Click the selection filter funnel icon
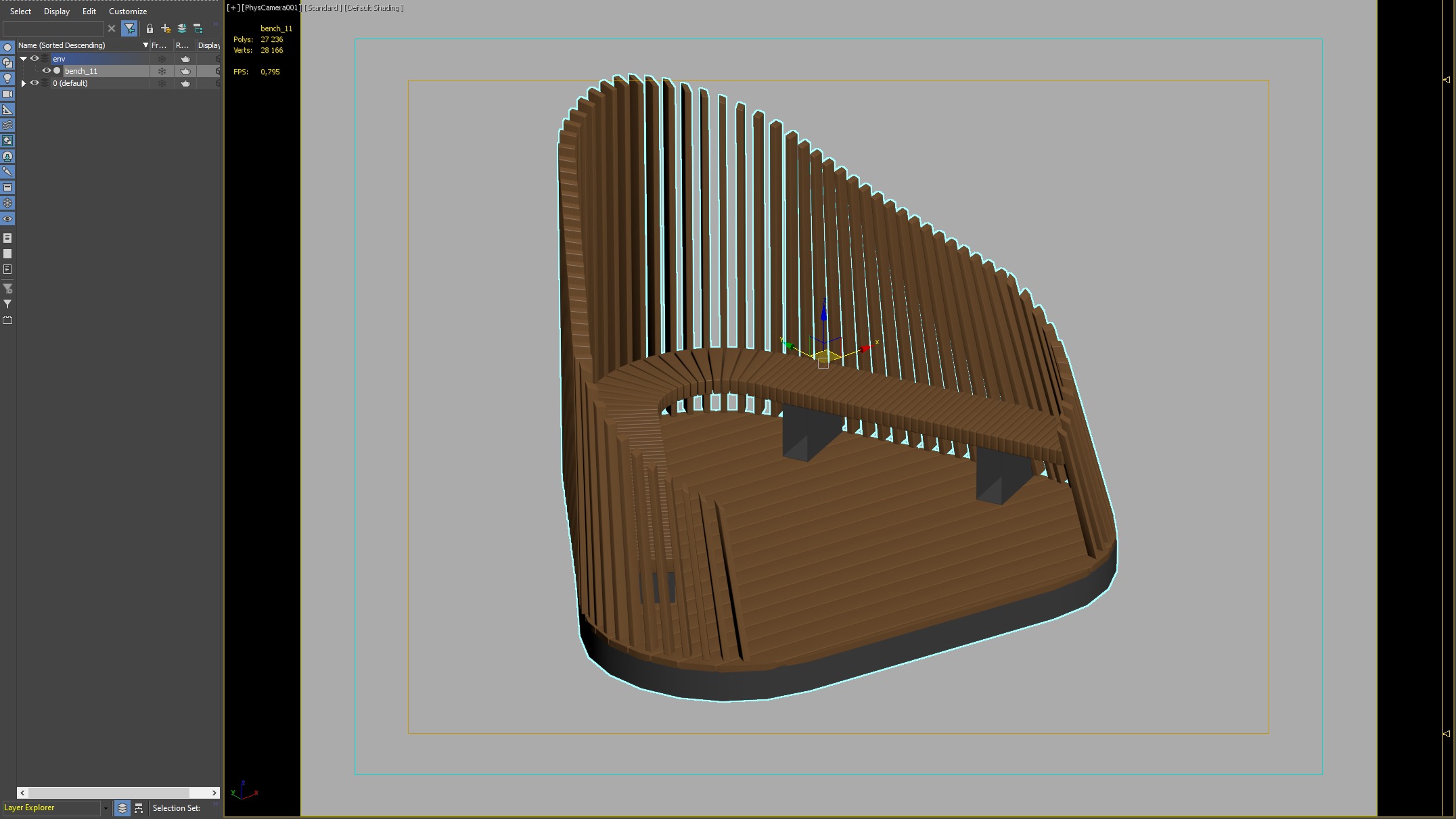Screen dimensions: 1456x819 (129, 28)
